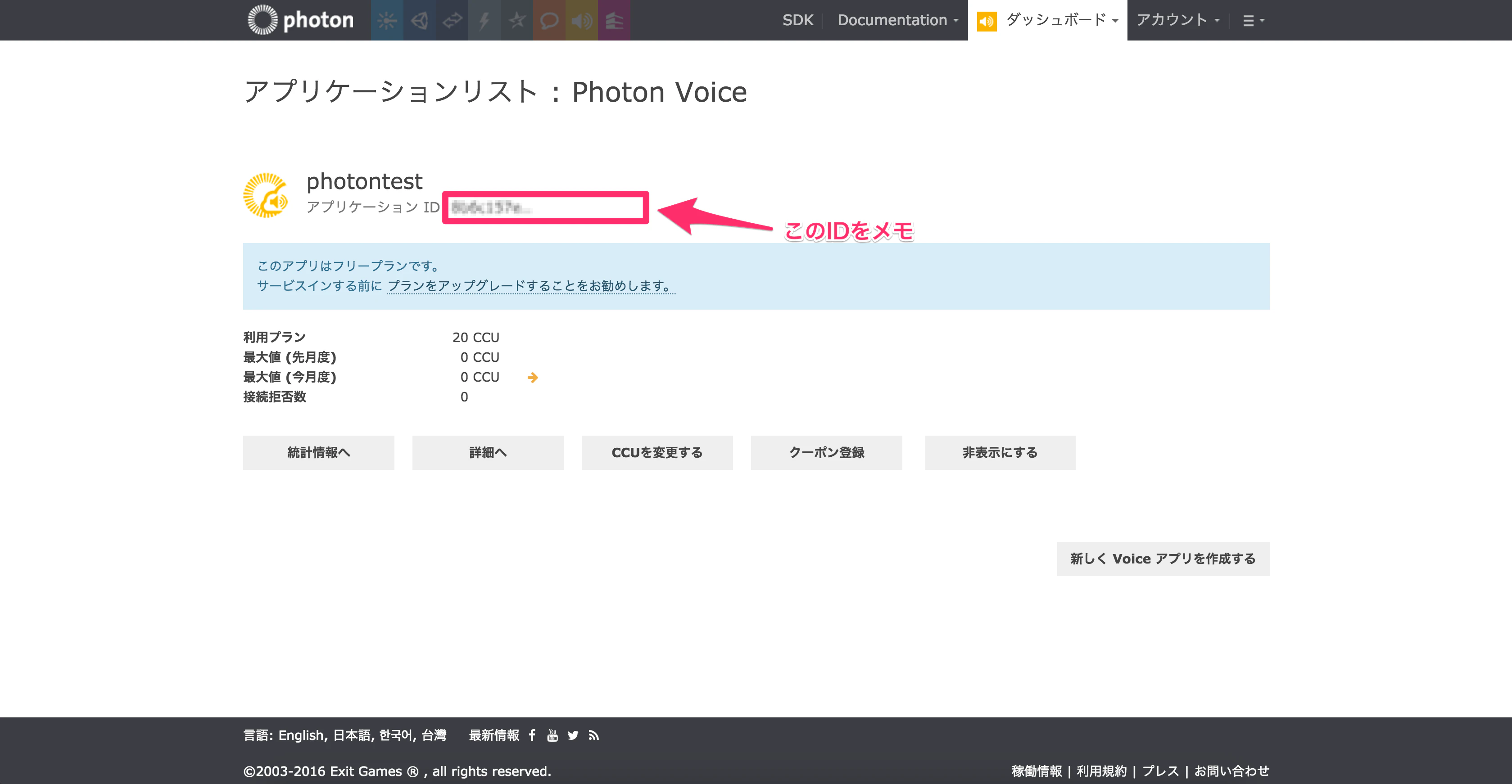The height and width of the screenshot is (784, 1512).
Task: Click the 詳細へ button
Action: pyautogui.click(x=488, y=452)
